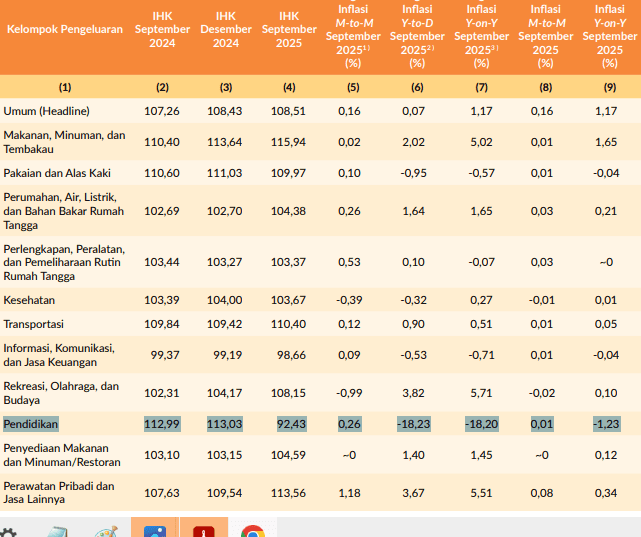Image resolution: width=641 pixels, height=537 pixels.
Task: Click column number (7) in header row
Action: pyautogui.click(x=480, y=87)
